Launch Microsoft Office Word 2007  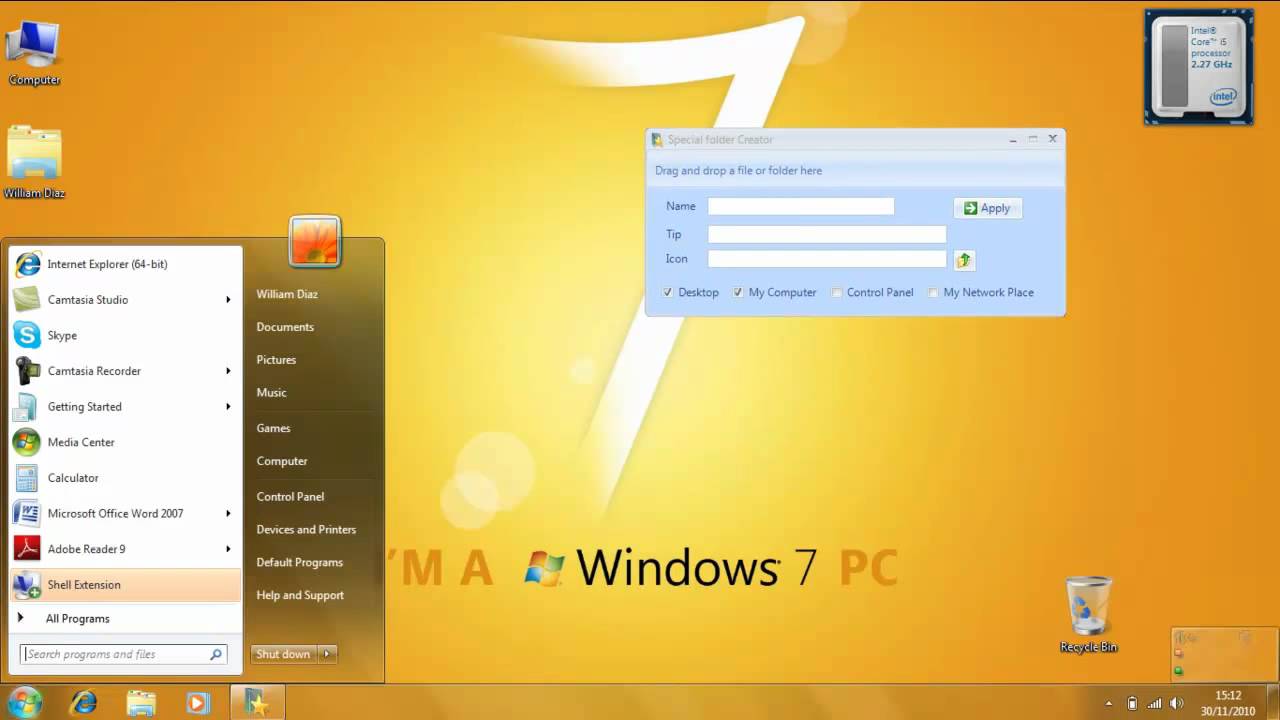(126, 513)
